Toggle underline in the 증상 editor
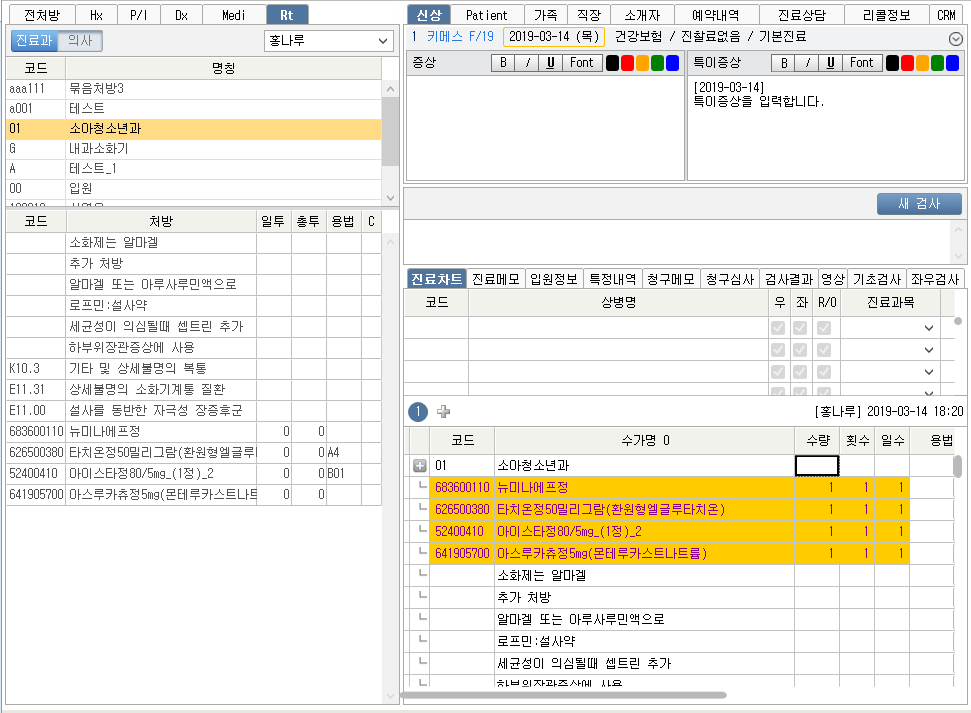The height and width of the screenshot is (713, 971). [x=551, y=63]
